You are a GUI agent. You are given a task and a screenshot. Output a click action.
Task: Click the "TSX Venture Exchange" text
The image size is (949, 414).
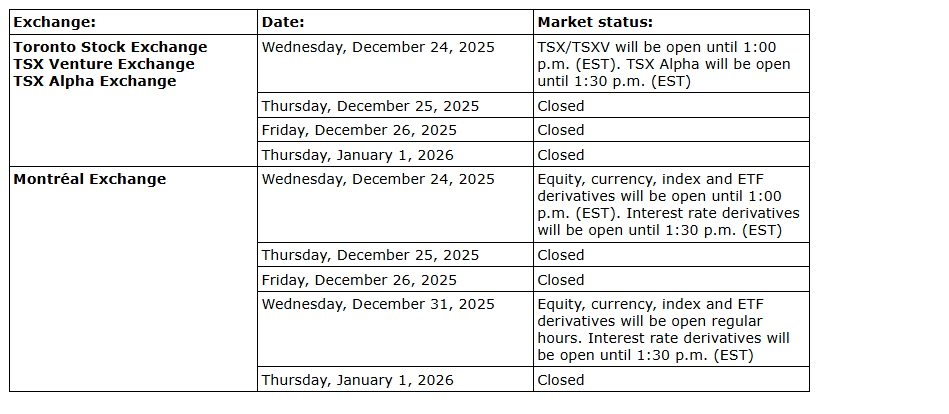pos(104,64)
